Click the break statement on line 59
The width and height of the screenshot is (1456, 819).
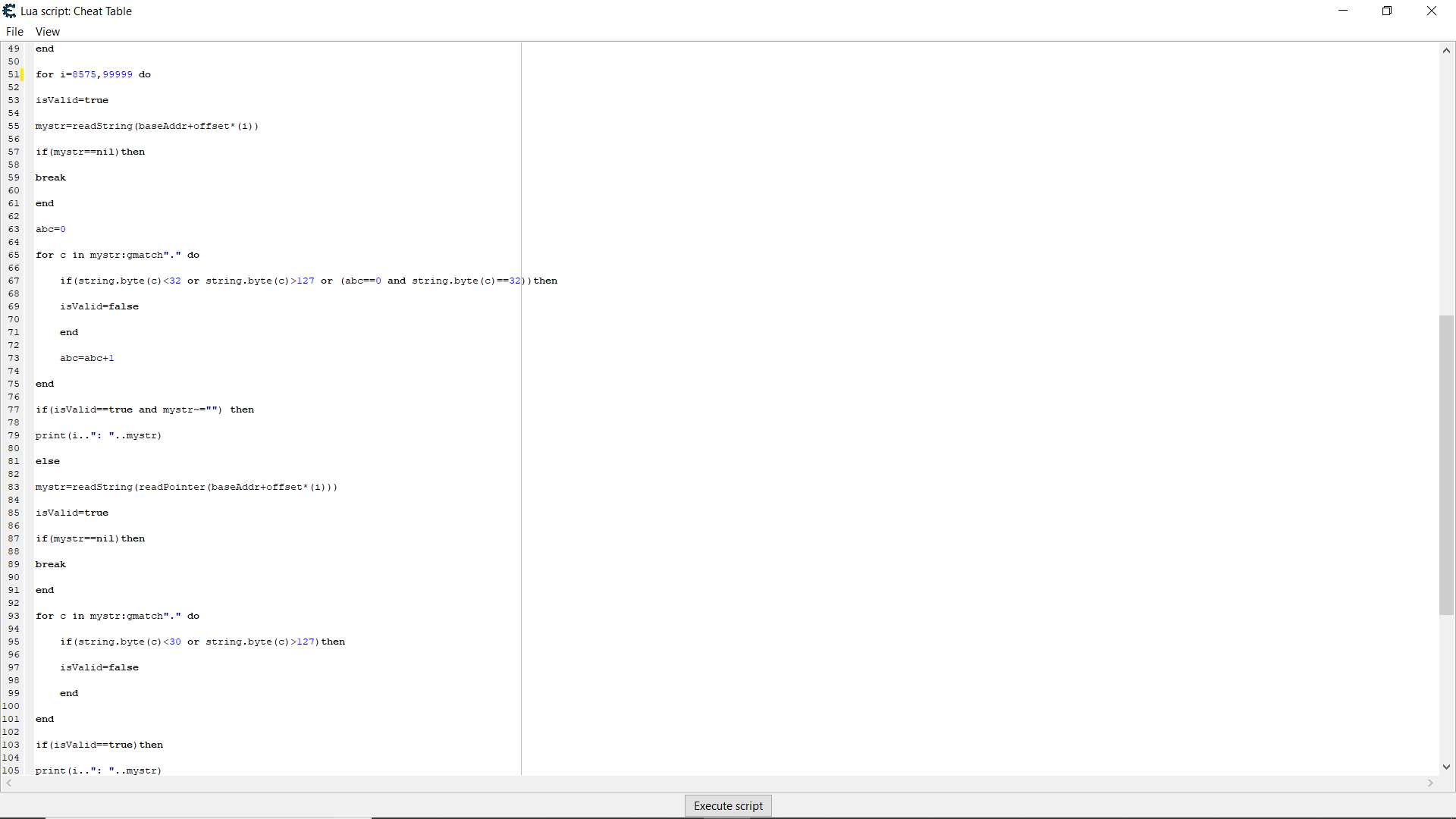tap(50, 177)
